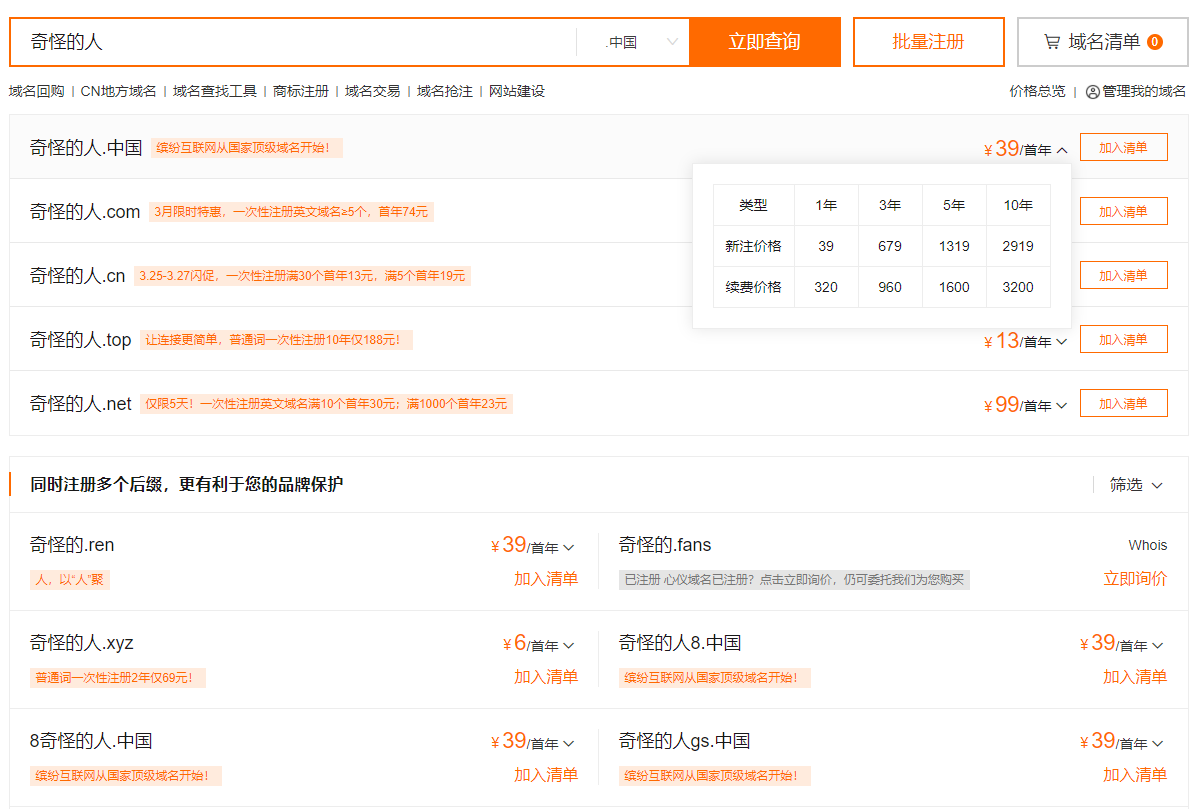Click the shopping cart icon in 域名清单
The width and height of the screenshot is (1199, 809).
tap(1051, 42)
